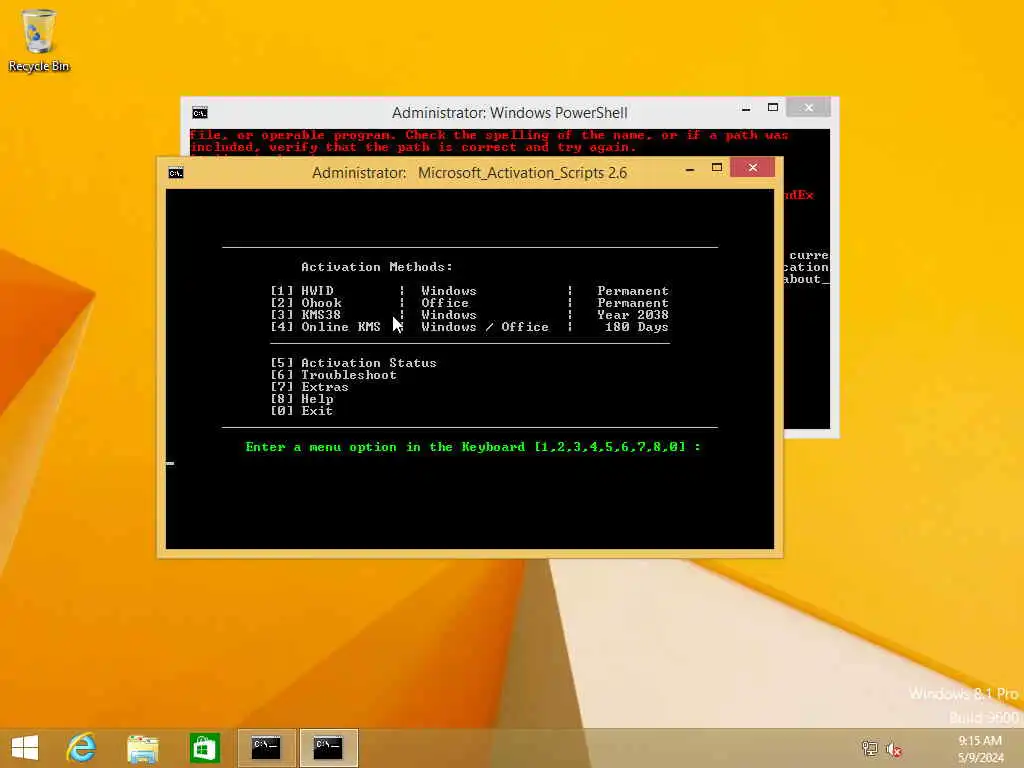Image resolution: width=1024 pixels, height=768 pixels.
Task: Maximize the Activation Scripts window
Action: (x=716, y=168)
